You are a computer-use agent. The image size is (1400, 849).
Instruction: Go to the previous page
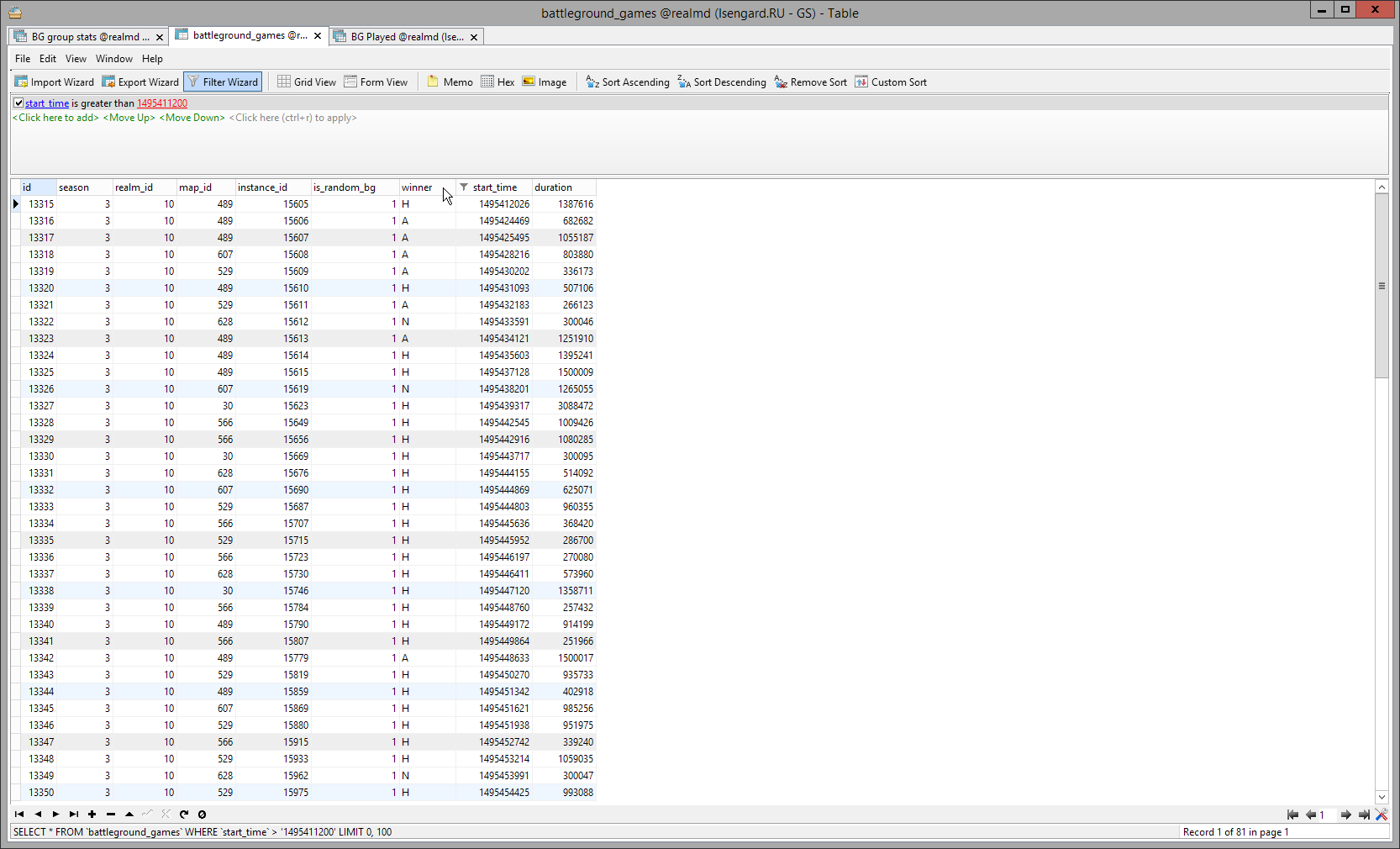[1311, 815]
